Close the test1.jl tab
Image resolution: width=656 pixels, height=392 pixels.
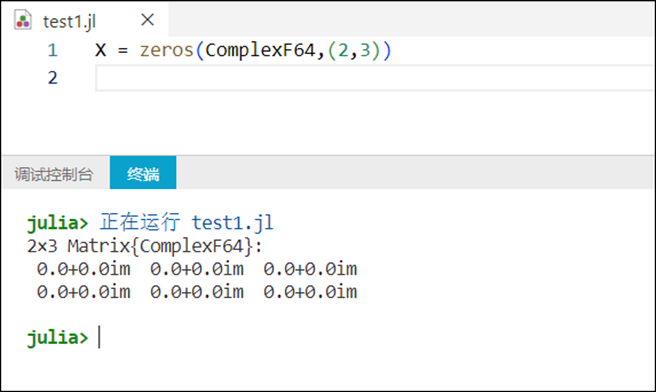147,20
